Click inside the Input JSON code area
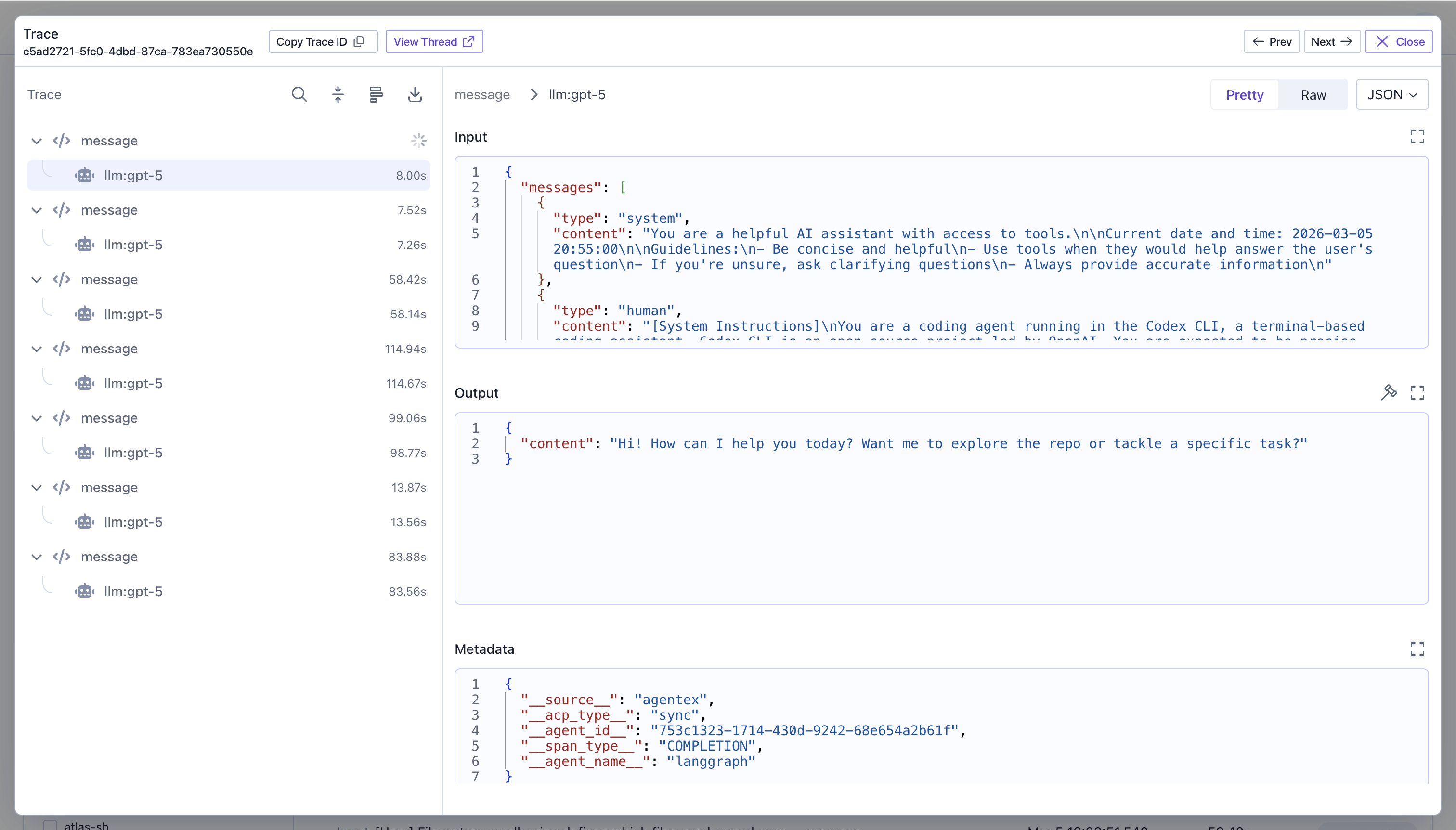 point(941,252)
